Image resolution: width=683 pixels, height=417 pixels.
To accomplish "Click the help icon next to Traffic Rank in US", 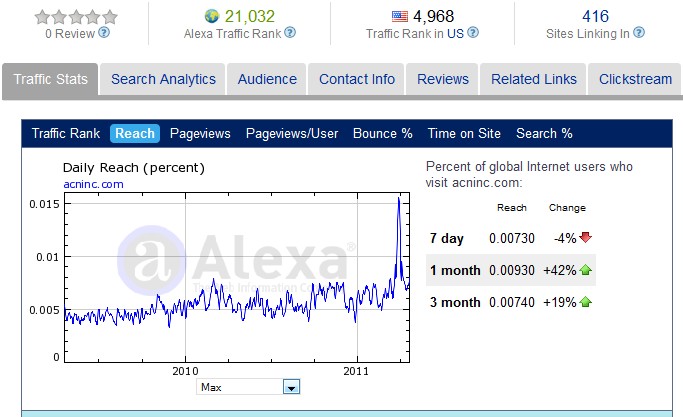I will 473,33.
